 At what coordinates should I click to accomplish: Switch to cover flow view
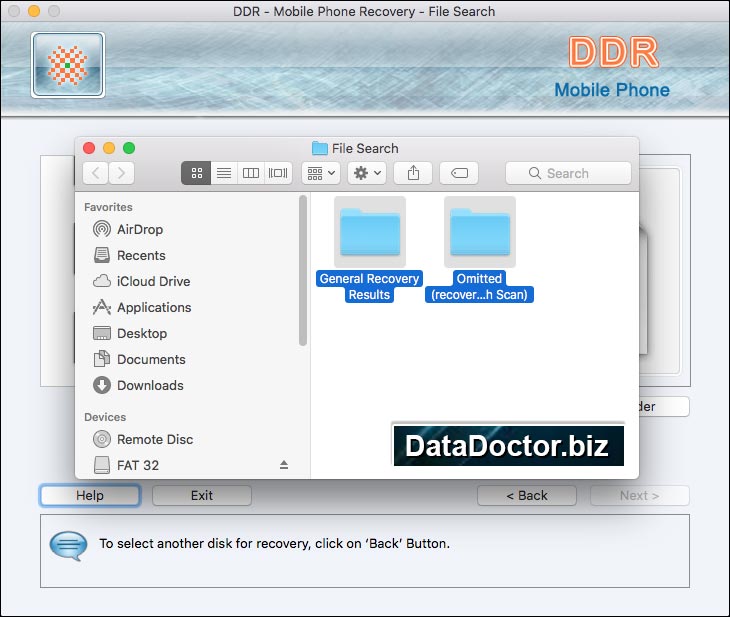pos(278,173)
